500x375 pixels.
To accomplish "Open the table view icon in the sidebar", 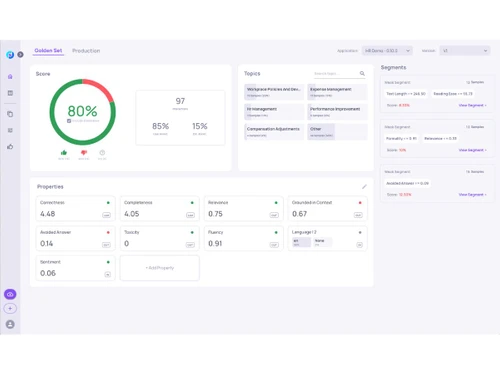I will point(10,93).
